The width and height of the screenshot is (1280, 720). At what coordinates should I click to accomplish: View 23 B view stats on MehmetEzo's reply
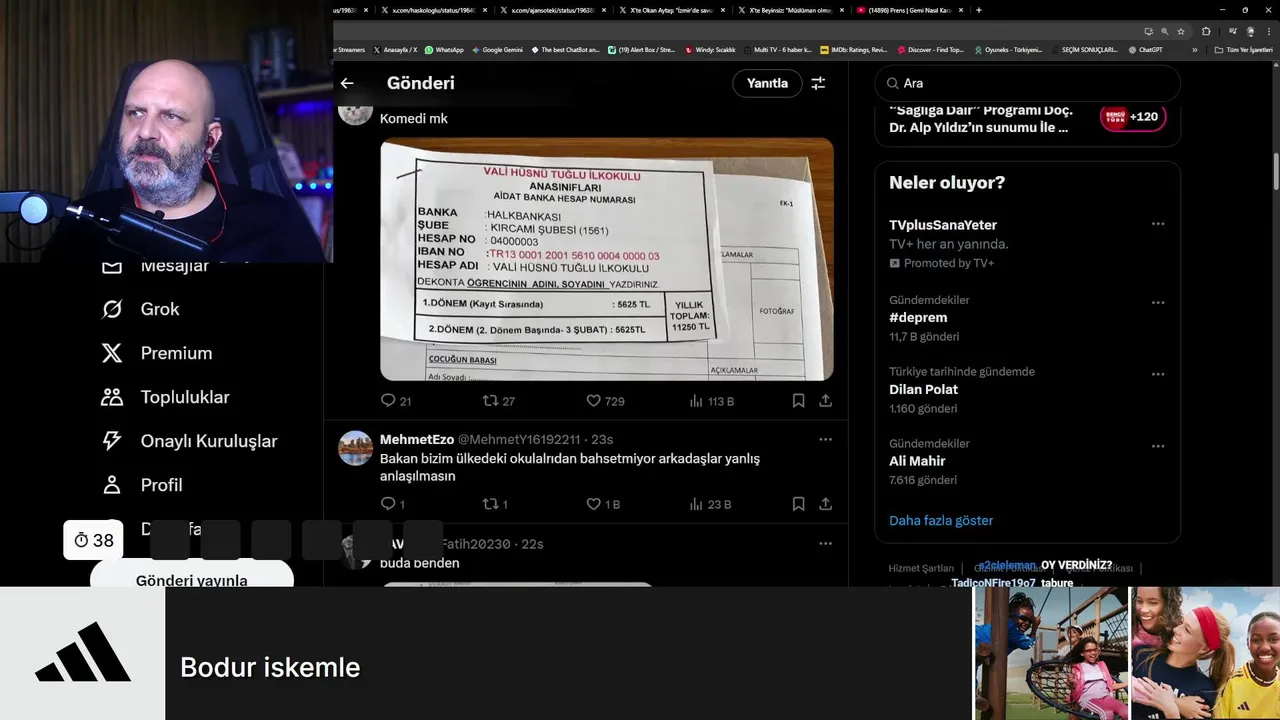click(x=710, y=505)
